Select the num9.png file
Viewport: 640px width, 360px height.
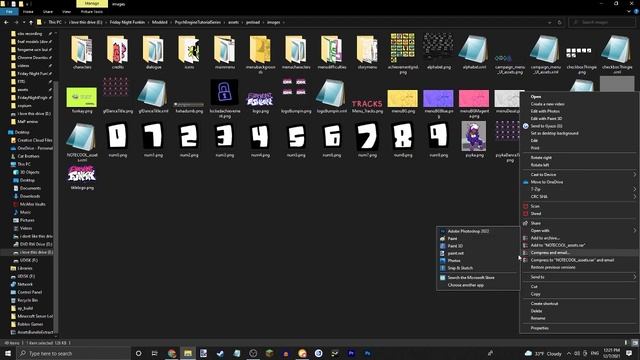[x=439, y=140]
